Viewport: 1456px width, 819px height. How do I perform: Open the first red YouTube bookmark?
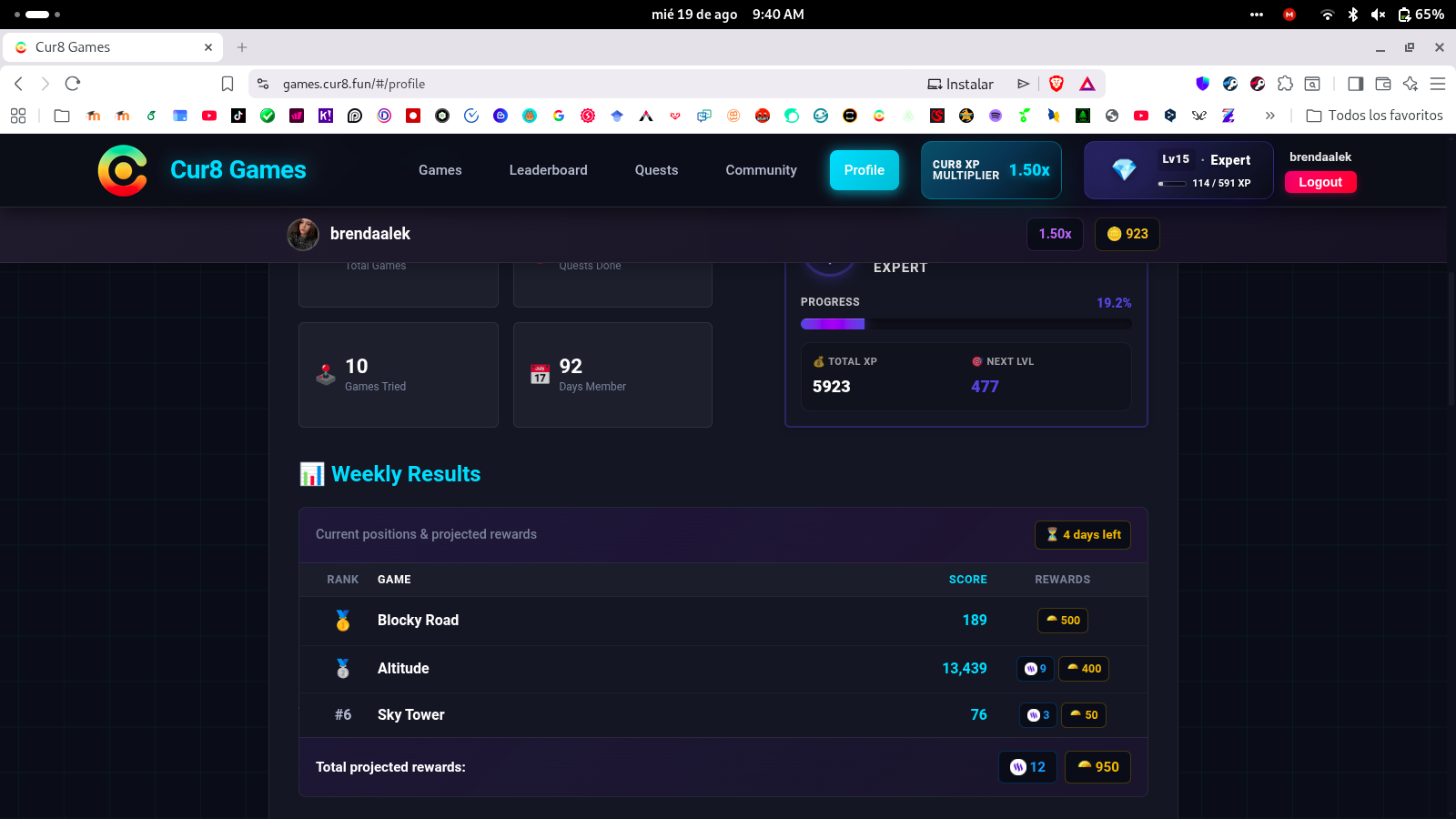click(209, 116)
